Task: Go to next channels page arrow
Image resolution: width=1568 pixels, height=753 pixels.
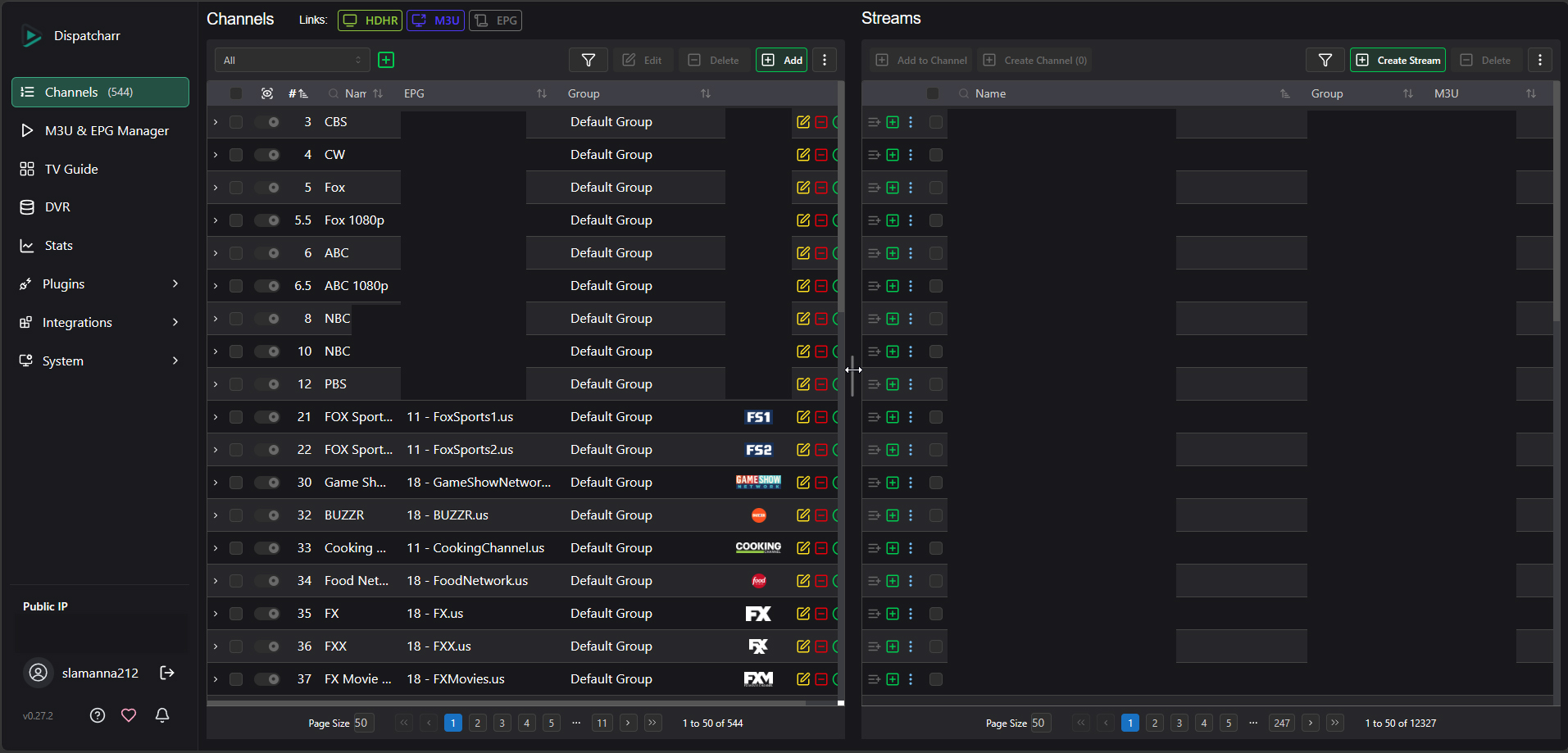Action: pyautogui.click(x=629, y=723)
